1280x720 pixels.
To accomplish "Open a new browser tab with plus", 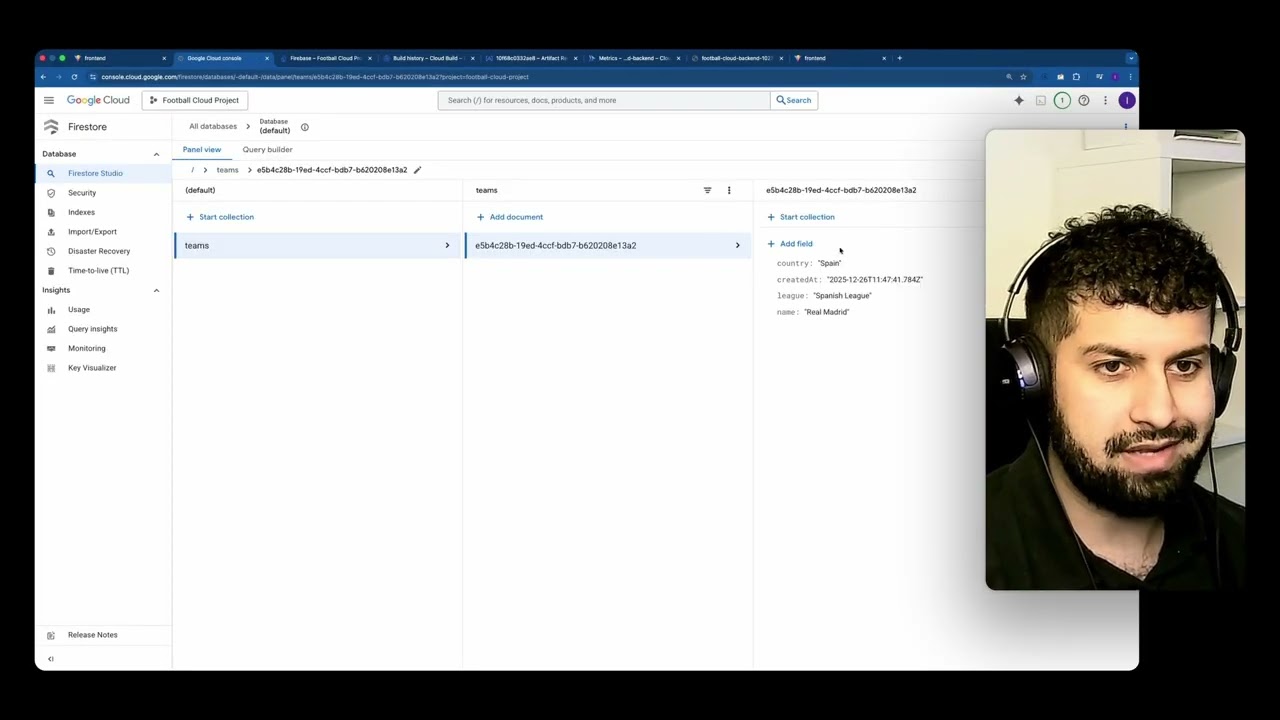I will coord(899,58).
